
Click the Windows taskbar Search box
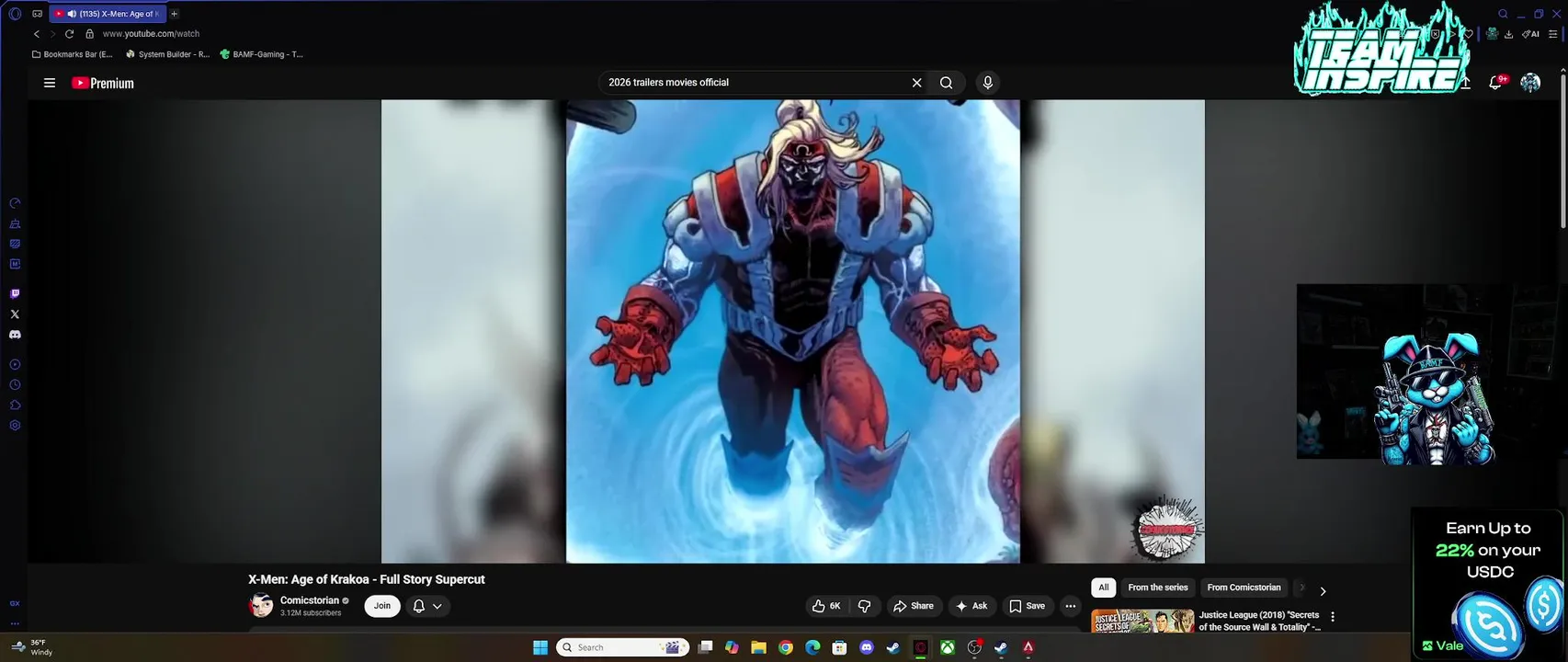point(624,647)
